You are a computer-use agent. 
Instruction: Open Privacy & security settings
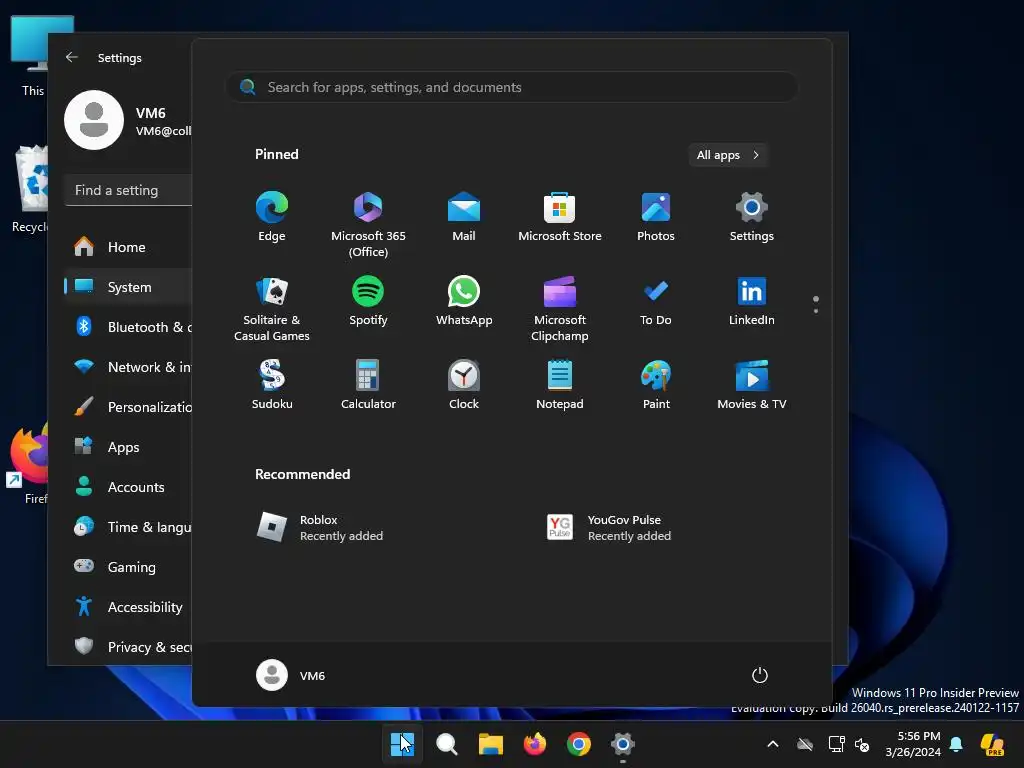point(129,647)
